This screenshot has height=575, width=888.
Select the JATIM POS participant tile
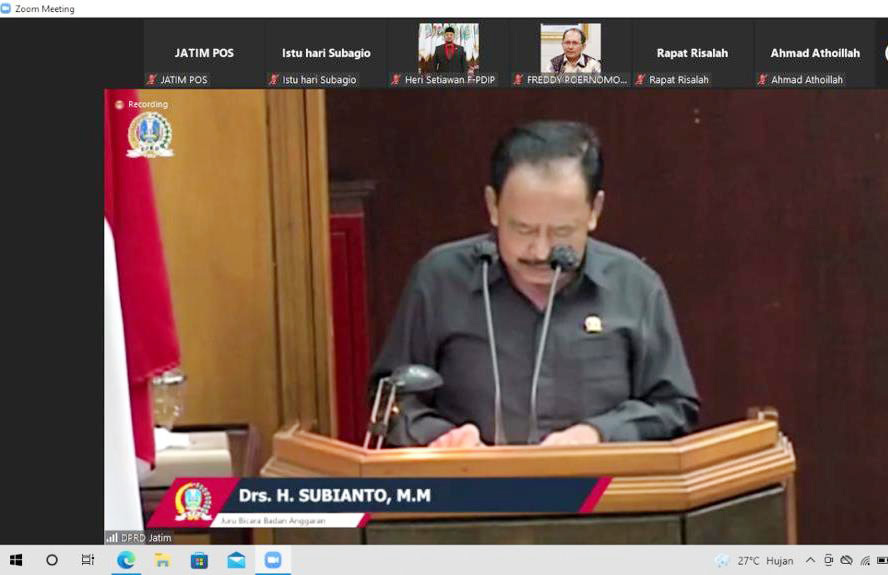click(x=204, y=53)
